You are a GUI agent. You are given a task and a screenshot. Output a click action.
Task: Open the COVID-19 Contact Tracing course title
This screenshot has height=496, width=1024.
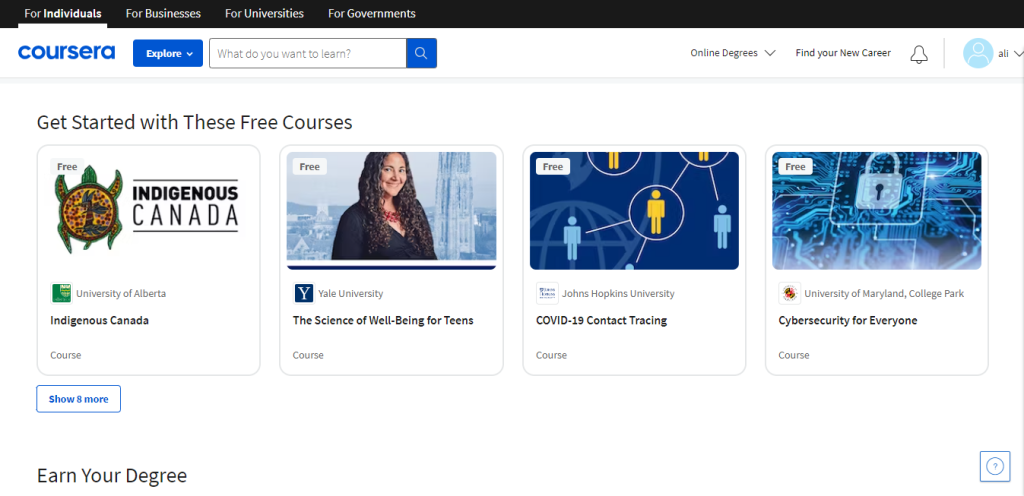point(601,320)
